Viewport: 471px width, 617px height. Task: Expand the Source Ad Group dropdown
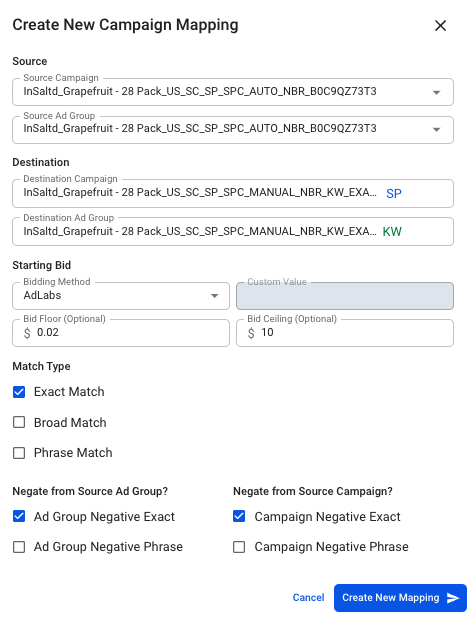pos(436,129)
